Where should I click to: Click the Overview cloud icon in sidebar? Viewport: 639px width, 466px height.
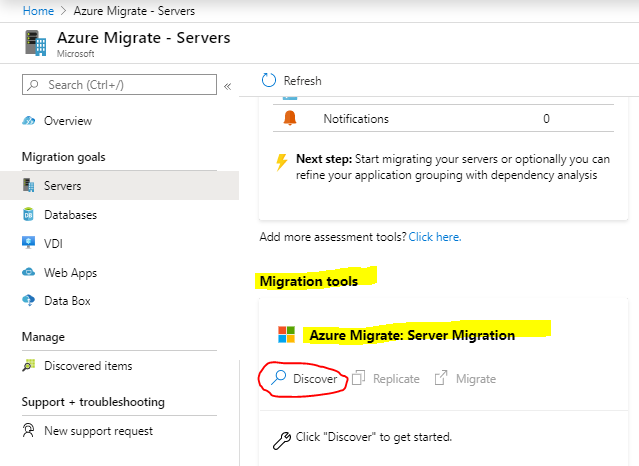[29, 121]
